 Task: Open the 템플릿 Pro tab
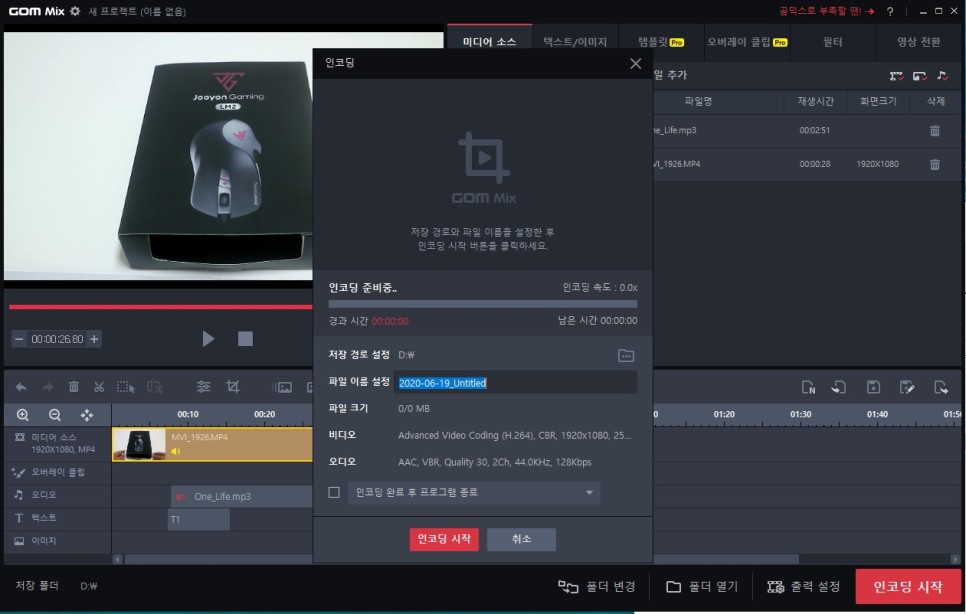pos(660,42)
